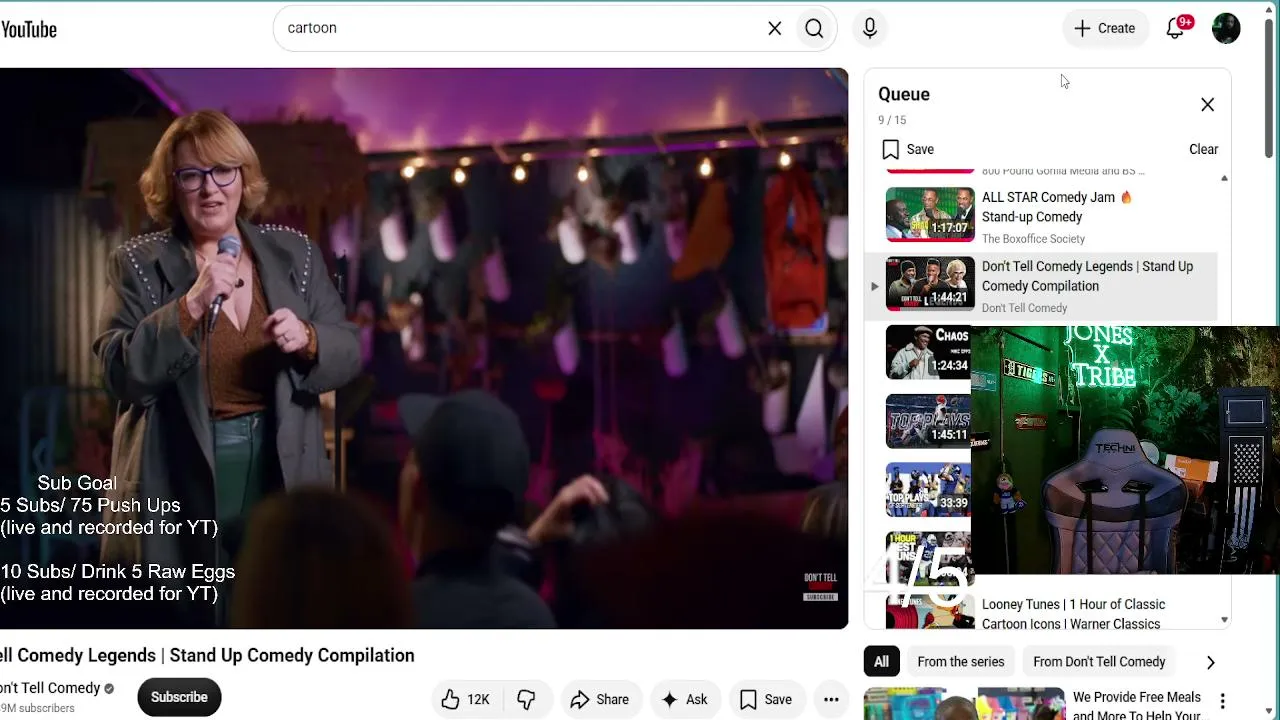Viewport: 1280px width, 720px height.
Task: Open the account avatar menu
Action: pyautogui.click(x=1226, y=28)
